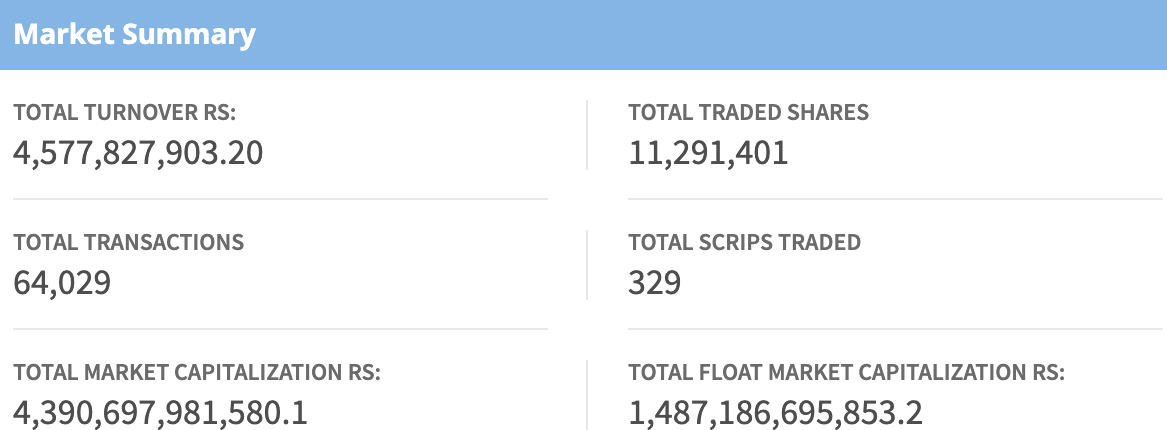Click the Market Summary header title
The image size is (1167, 430).
click(x=134, y=35)
